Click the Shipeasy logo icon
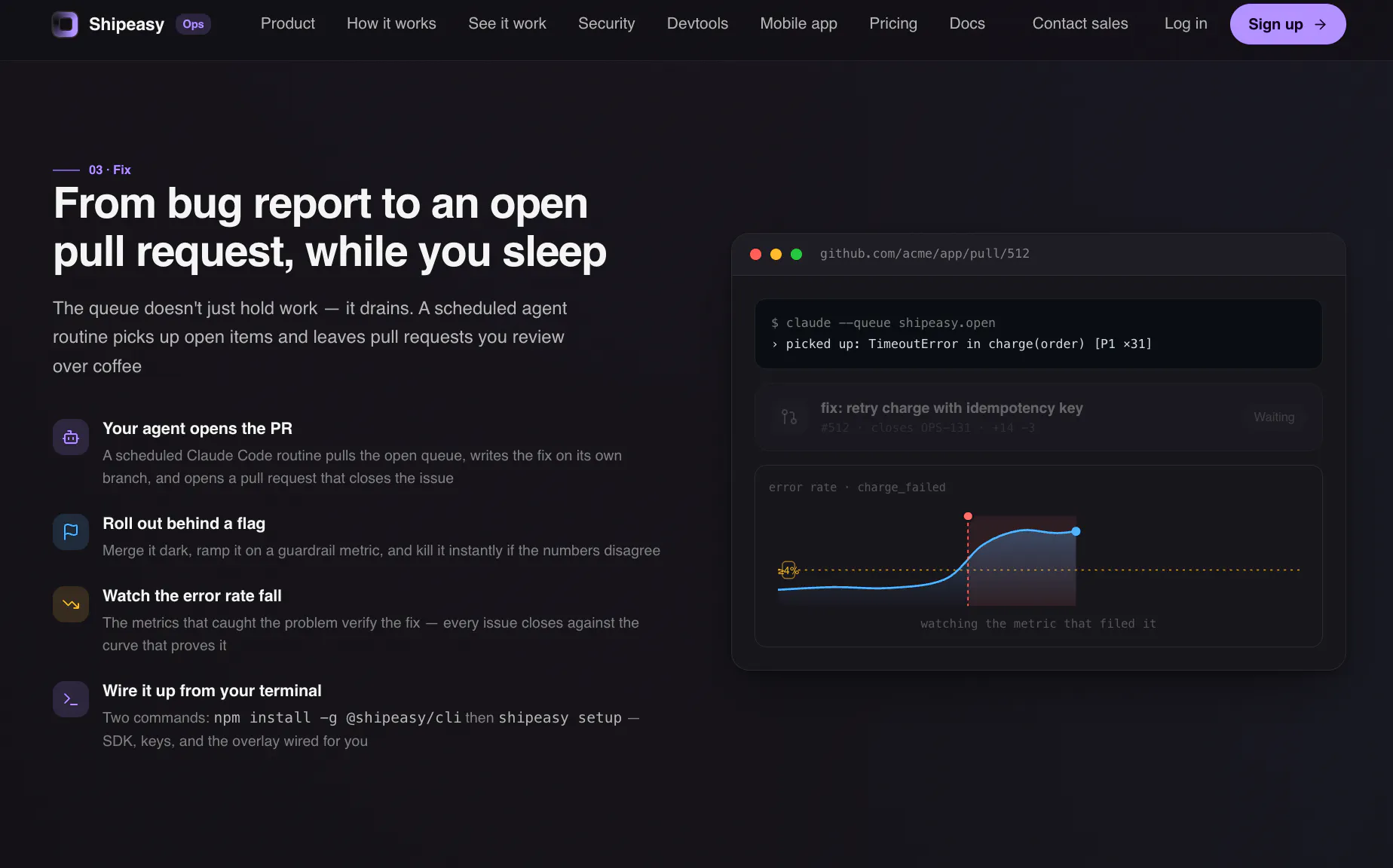Image resolution: width=1393 pixels, height=868 pixels. coord(65,24)
